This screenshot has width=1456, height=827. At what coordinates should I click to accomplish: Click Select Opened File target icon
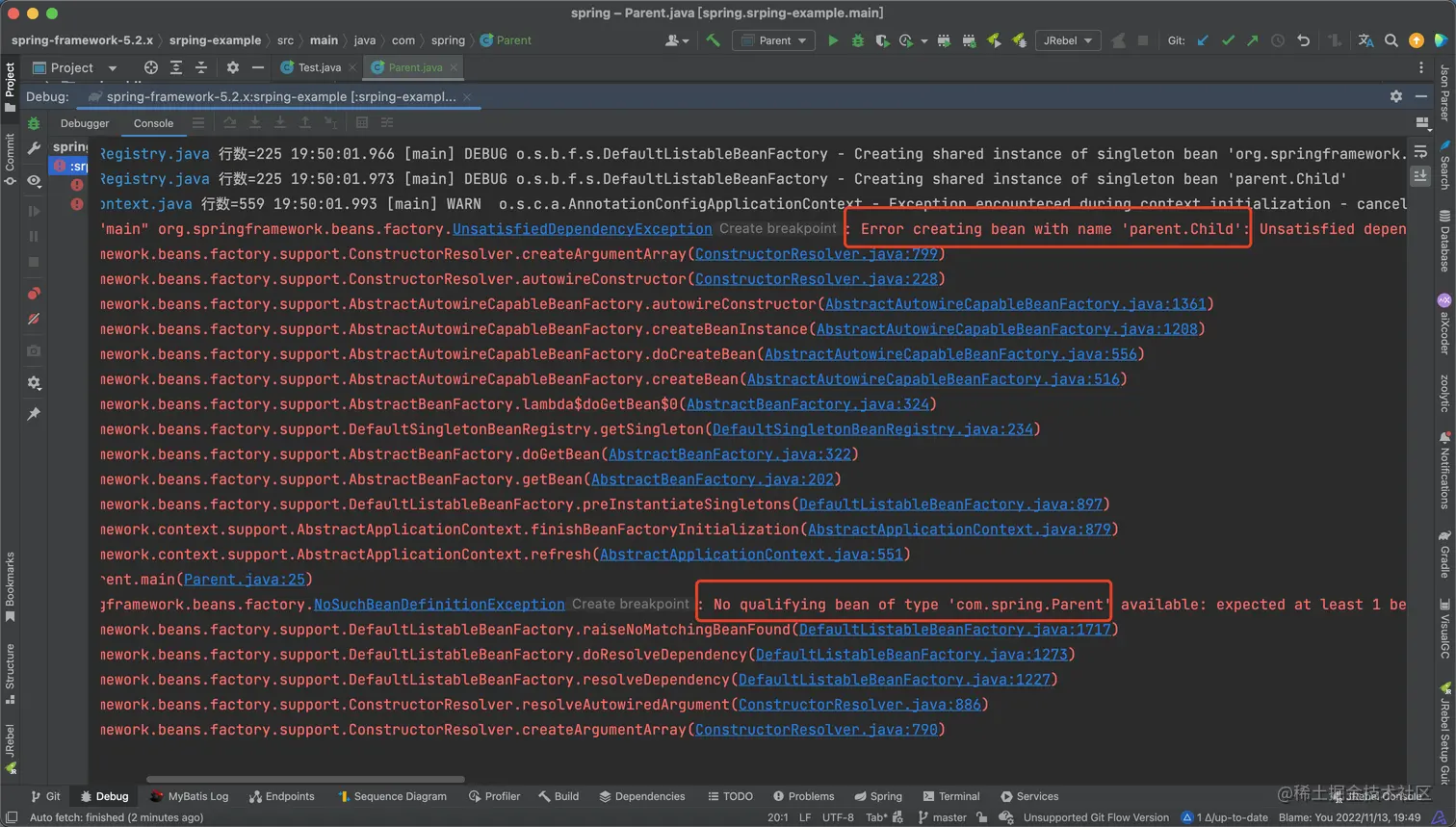(151, 67)
